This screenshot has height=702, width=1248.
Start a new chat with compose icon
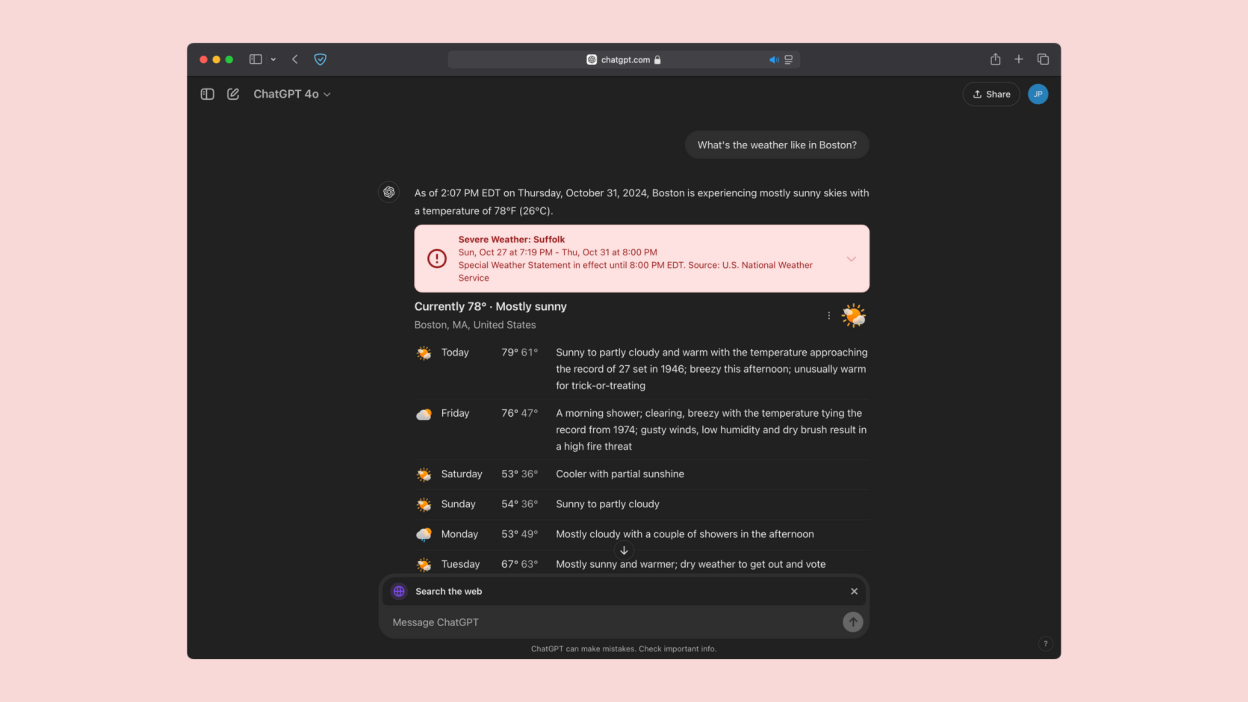[x=233, y=94]
